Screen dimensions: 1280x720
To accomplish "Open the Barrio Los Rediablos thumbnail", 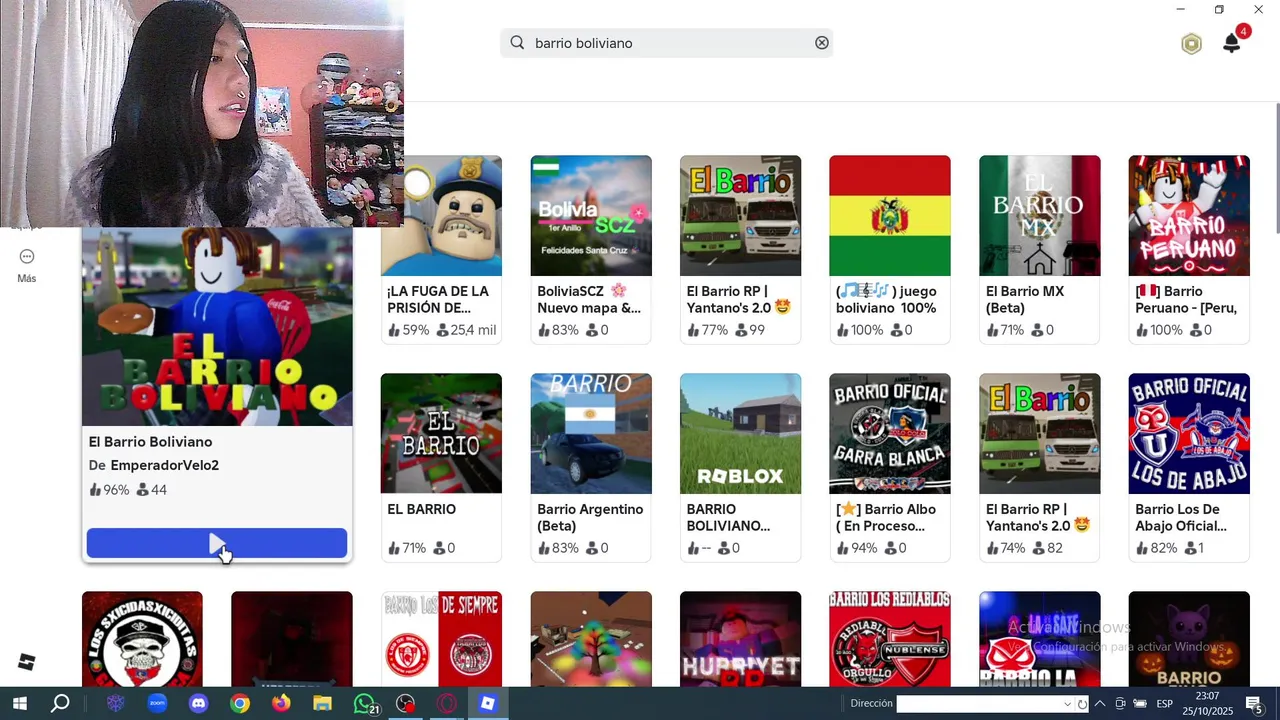I will (890, 639).
